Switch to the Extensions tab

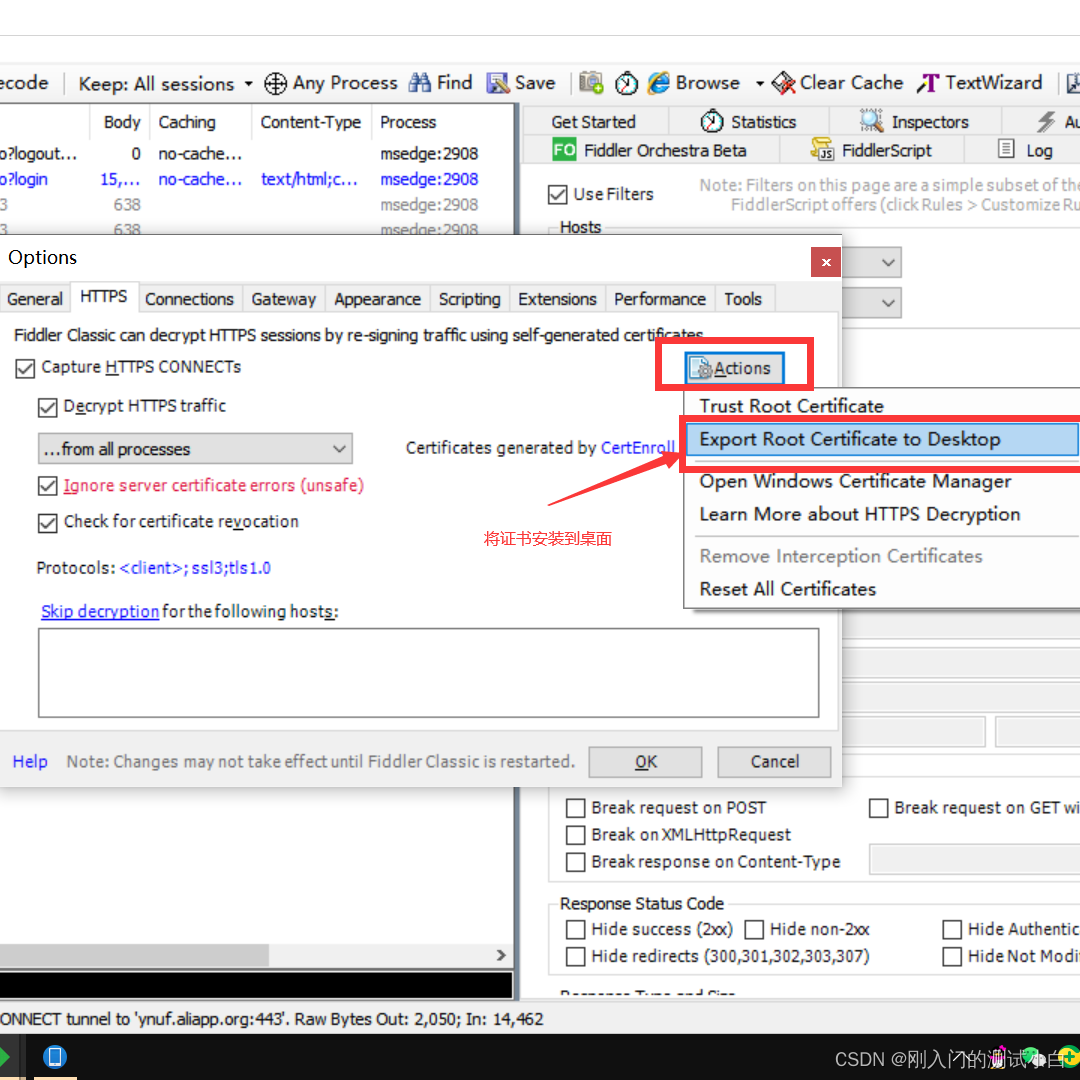click(557, 299)
